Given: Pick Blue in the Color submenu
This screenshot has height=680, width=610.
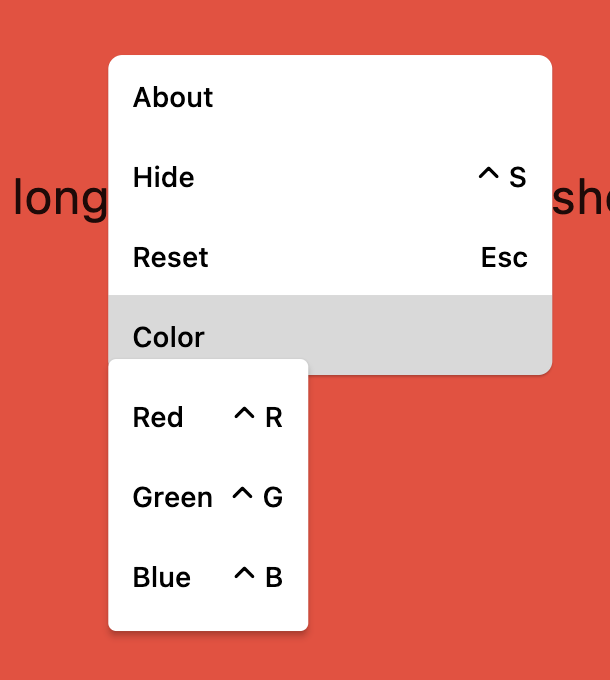Looking at the screenshot, I should click(x=161, y=577).
